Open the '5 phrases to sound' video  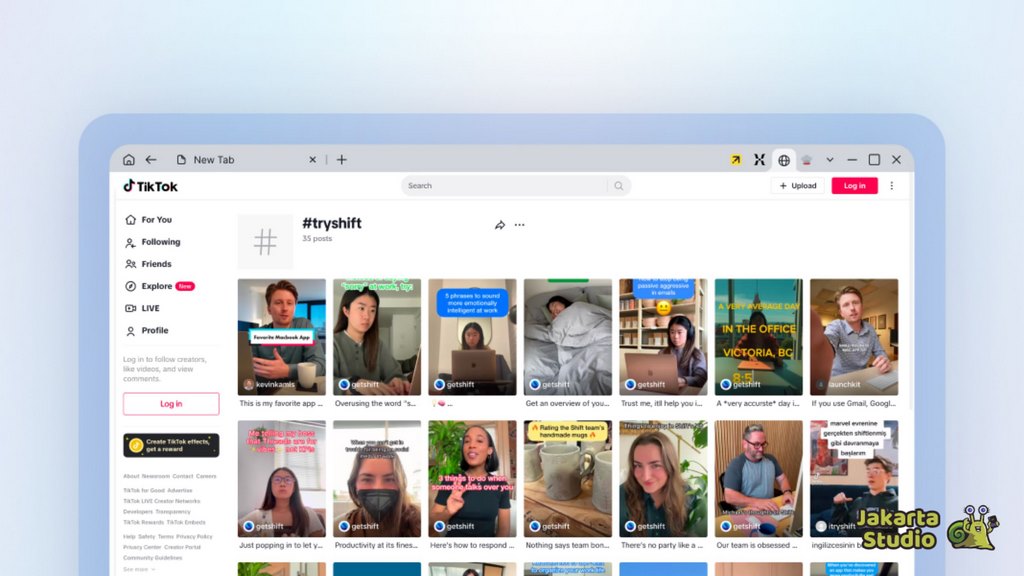tap(472, 337)
